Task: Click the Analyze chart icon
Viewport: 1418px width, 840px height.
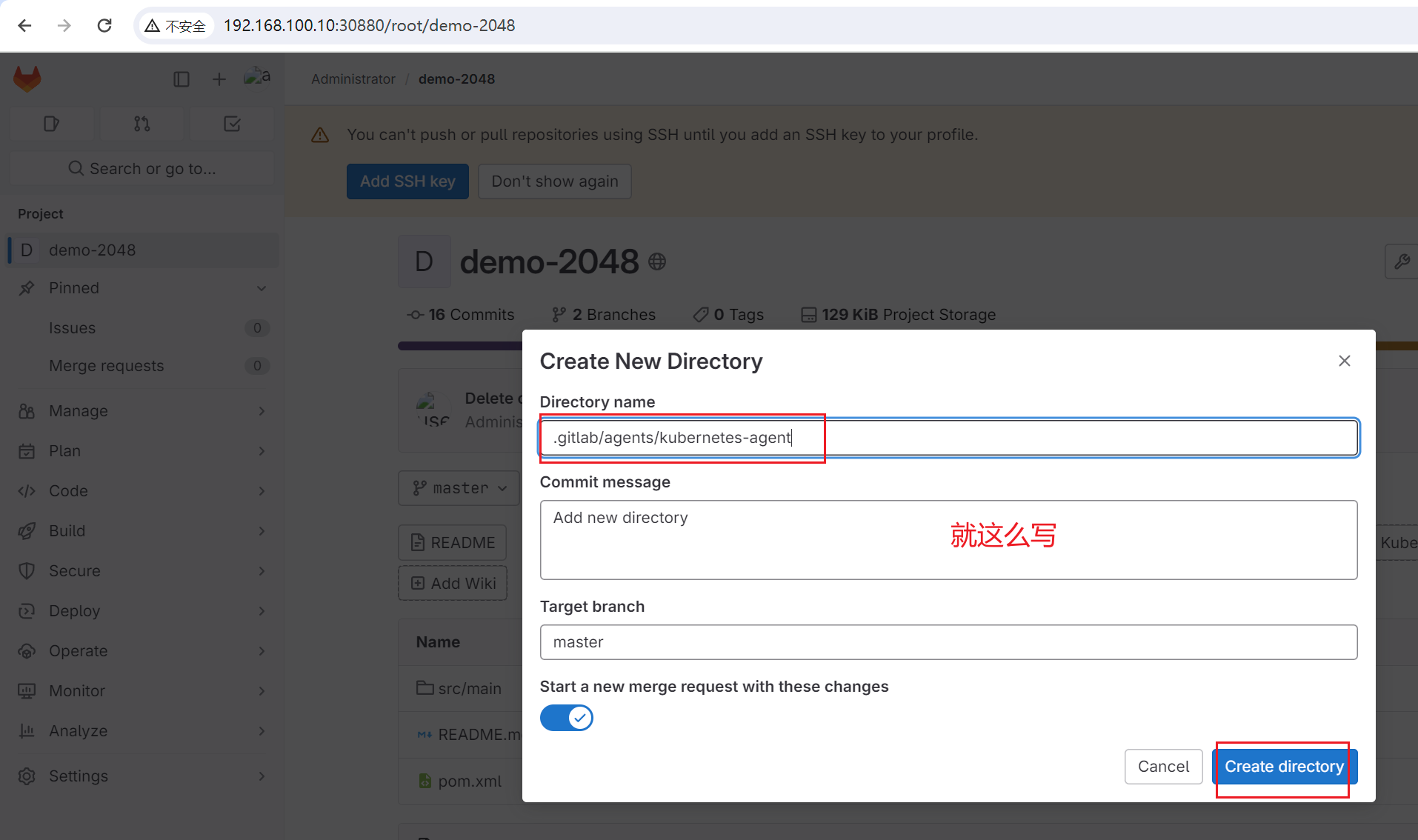Action: click(27, 731)
